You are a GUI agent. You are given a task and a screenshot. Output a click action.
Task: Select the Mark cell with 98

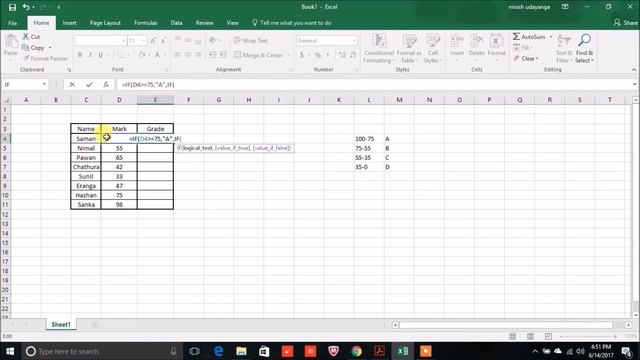click(x=119, y=205)
